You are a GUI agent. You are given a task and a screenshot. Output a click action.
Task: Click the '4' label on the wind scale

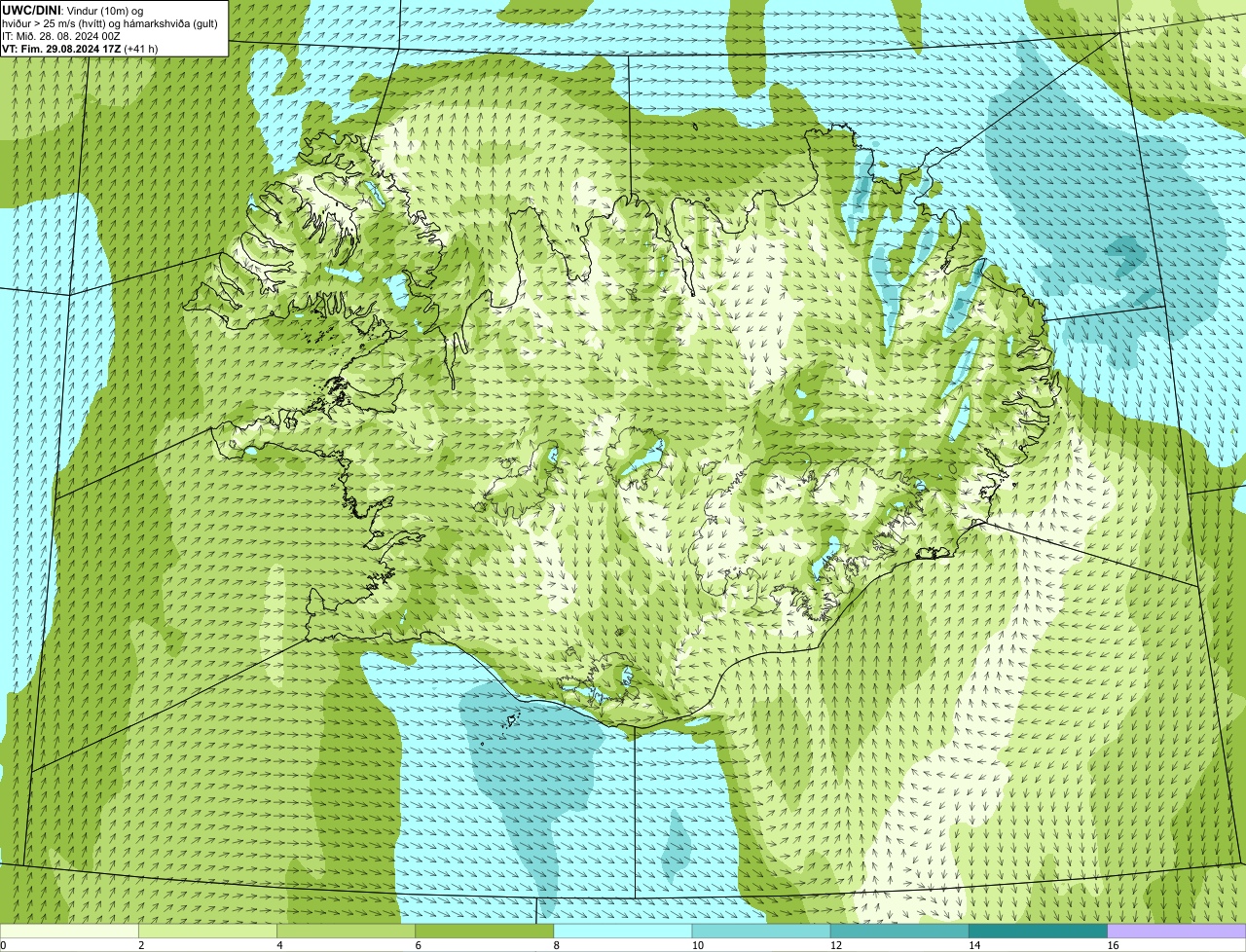(x=280, y=945)
